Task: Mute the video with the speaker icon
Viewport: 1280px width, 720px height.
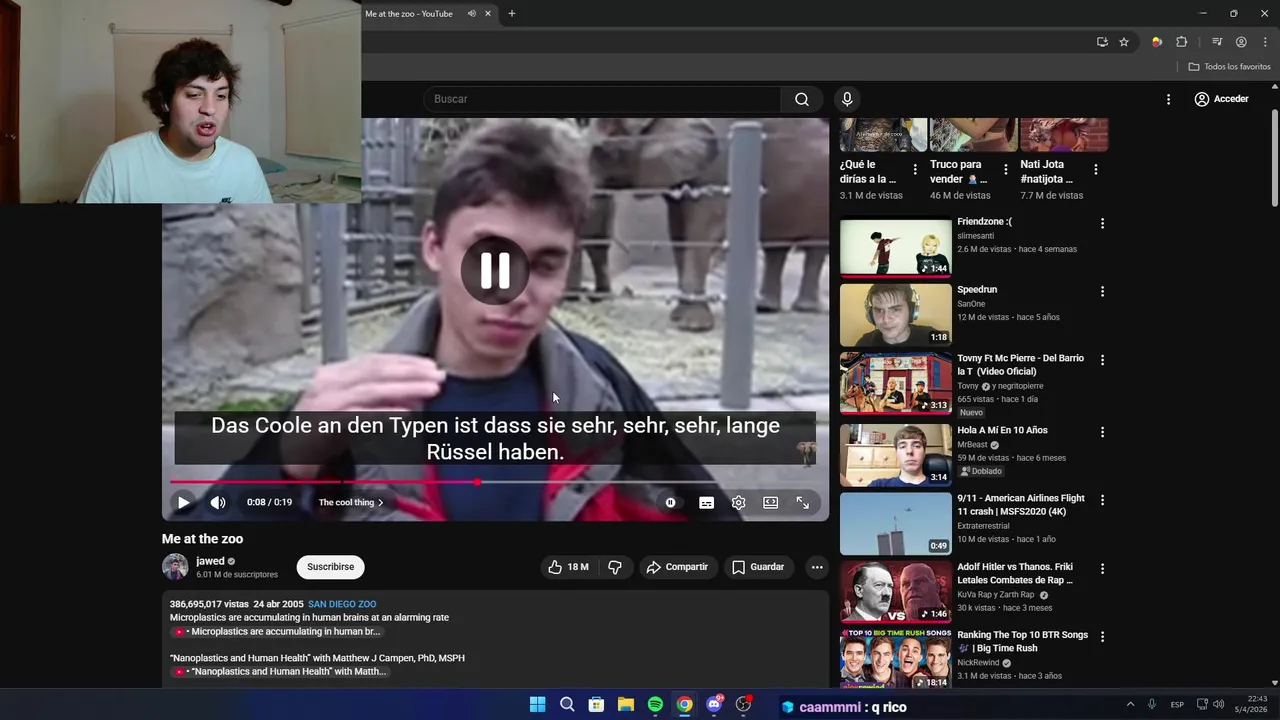Action: 218,503
